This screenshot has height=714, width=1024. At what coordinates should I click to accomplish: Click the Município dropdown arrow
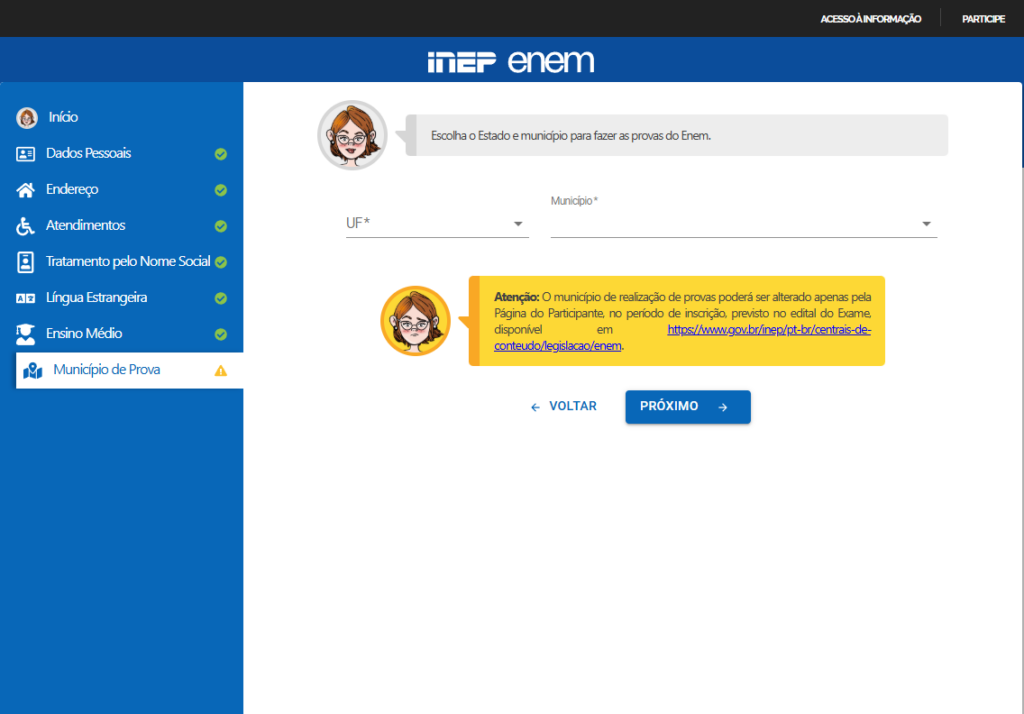pyautogui.click(x=926, y=224)
